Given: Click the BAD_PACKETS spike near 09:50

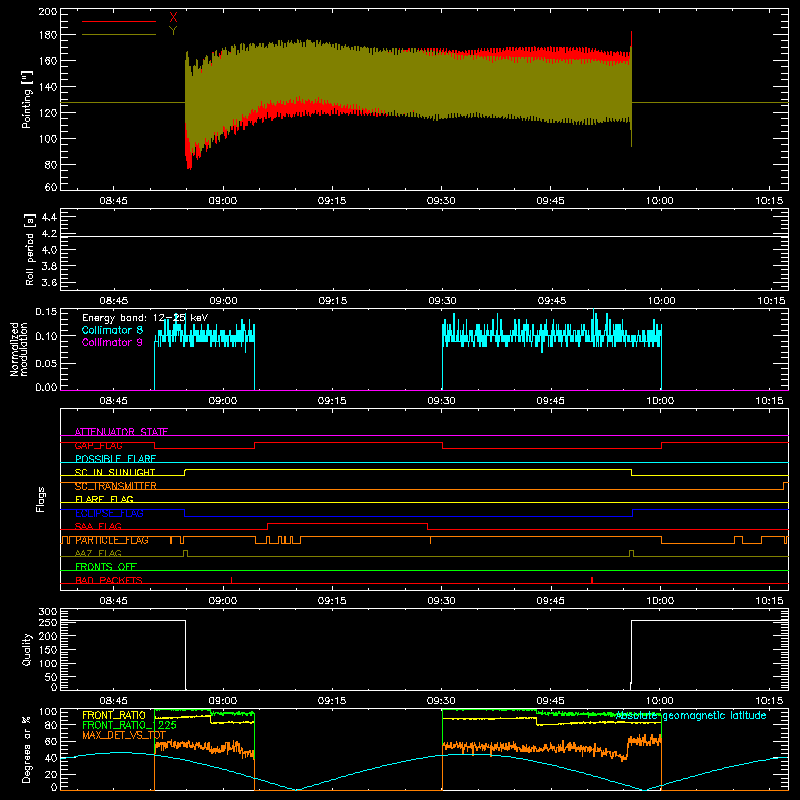Looking at the screenshot, I should point(592,580).
